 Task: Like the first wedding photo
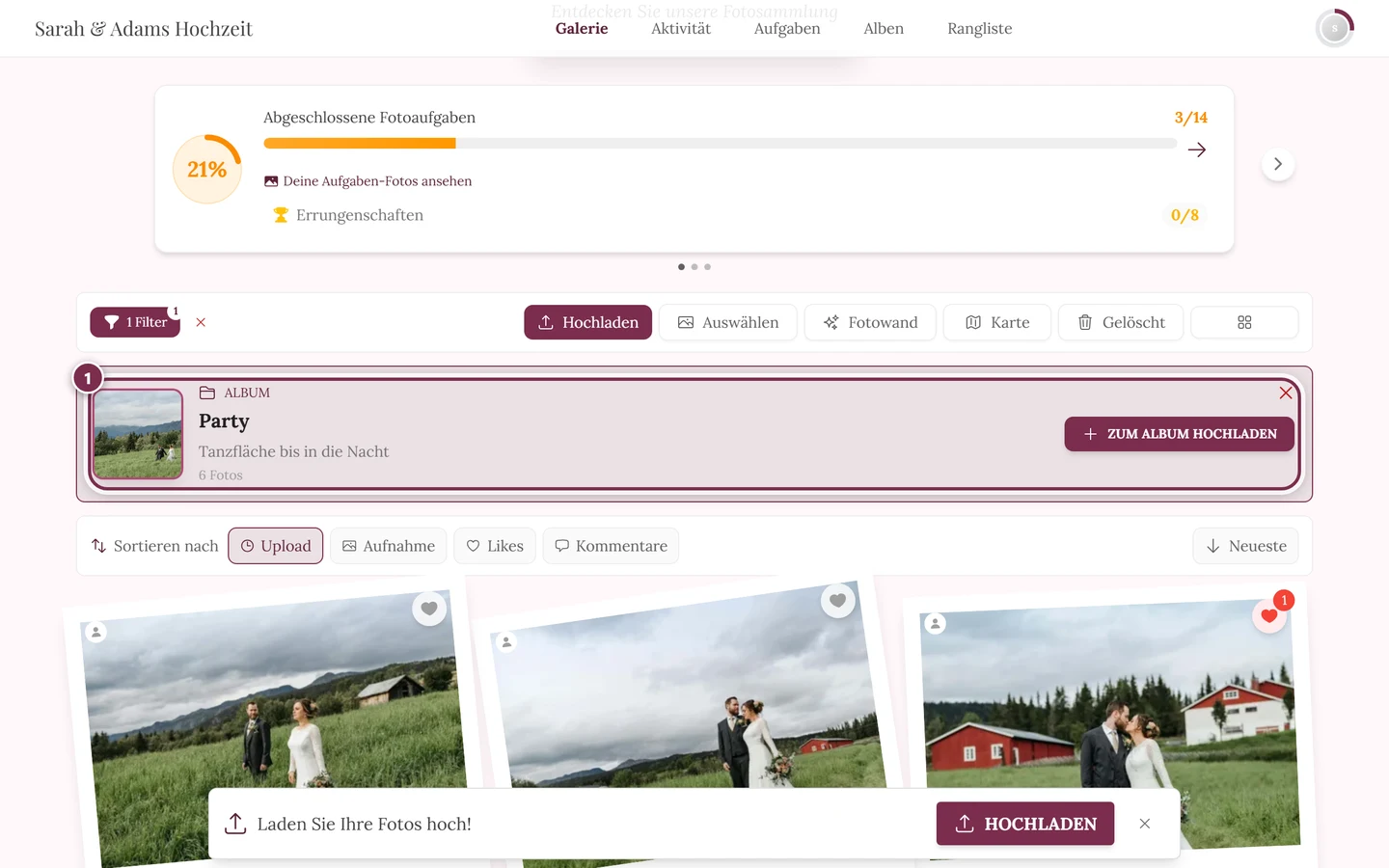(x=429, y=609)
